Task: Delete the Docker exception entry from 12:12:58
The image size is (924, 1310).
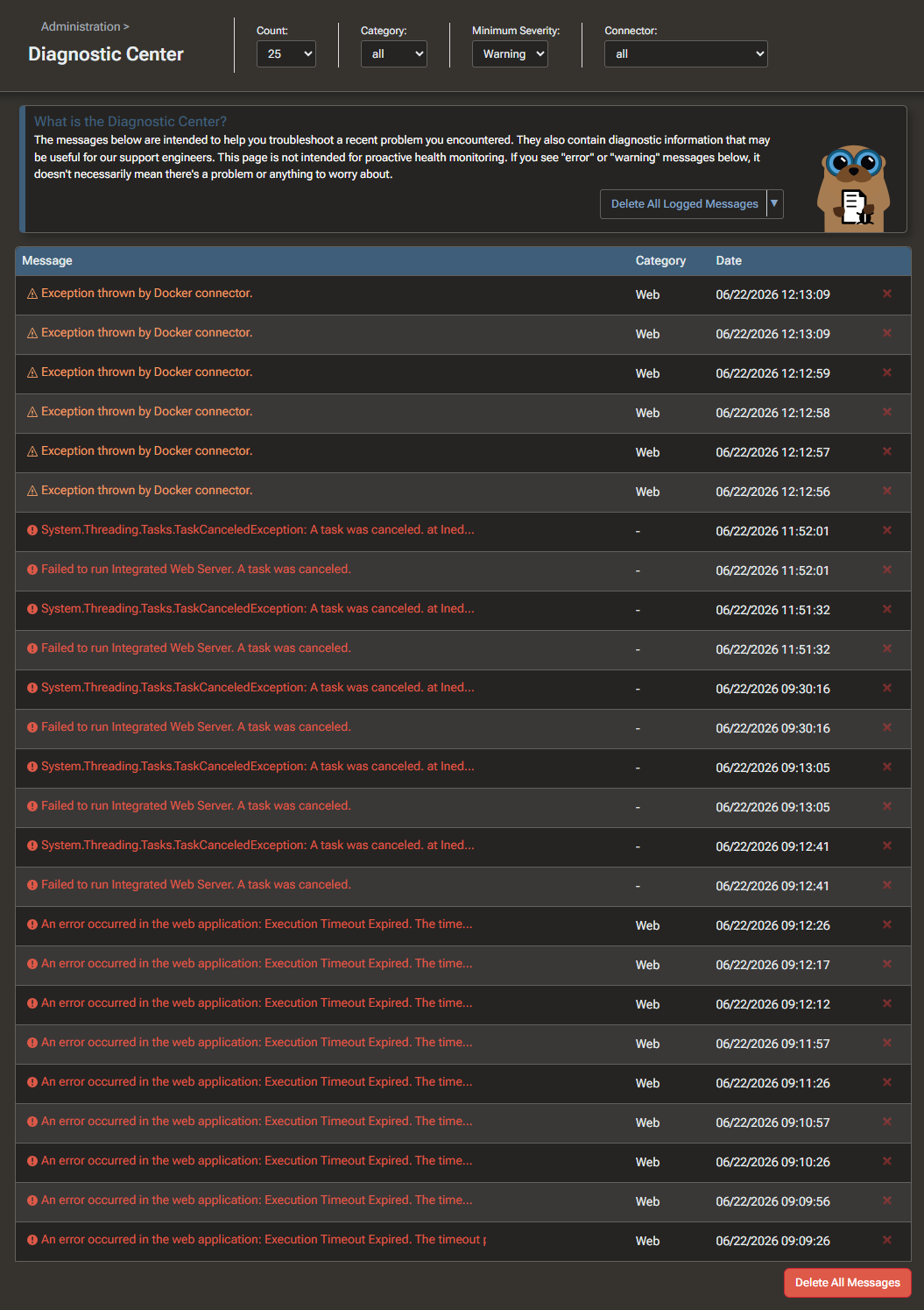Action: (887, 412)
